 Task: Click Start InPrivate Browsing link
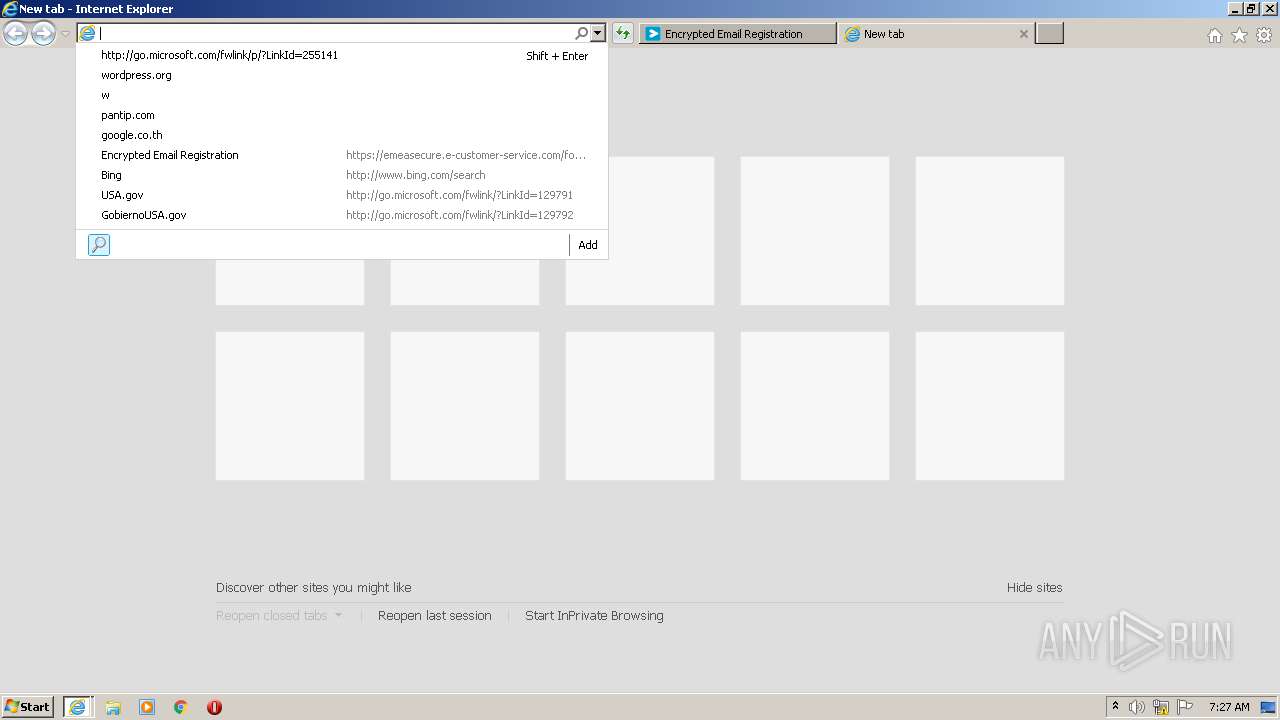point(594,616)
